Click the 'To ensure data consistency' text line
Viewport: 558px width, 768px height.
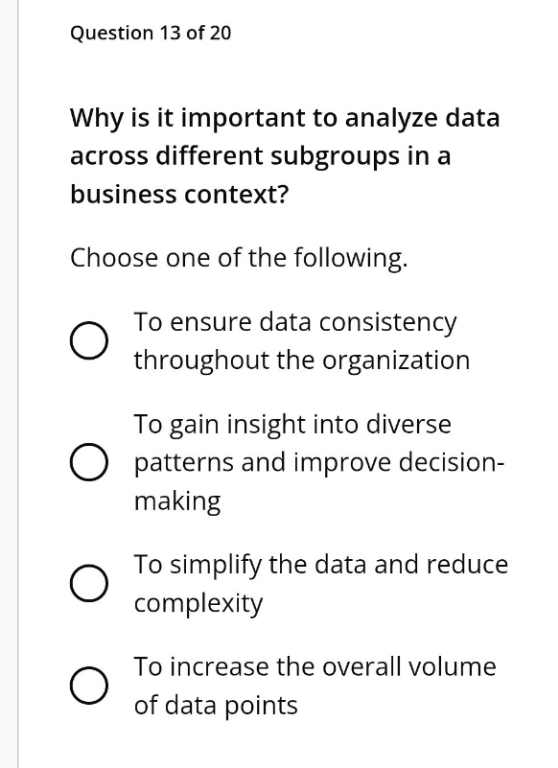pos(295,324)
